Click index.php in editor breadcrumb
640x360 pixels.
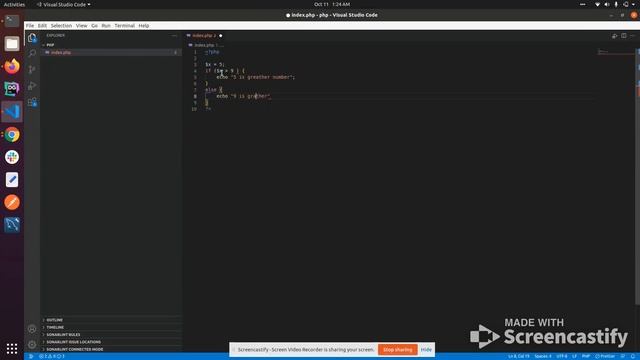click(204, 45)
